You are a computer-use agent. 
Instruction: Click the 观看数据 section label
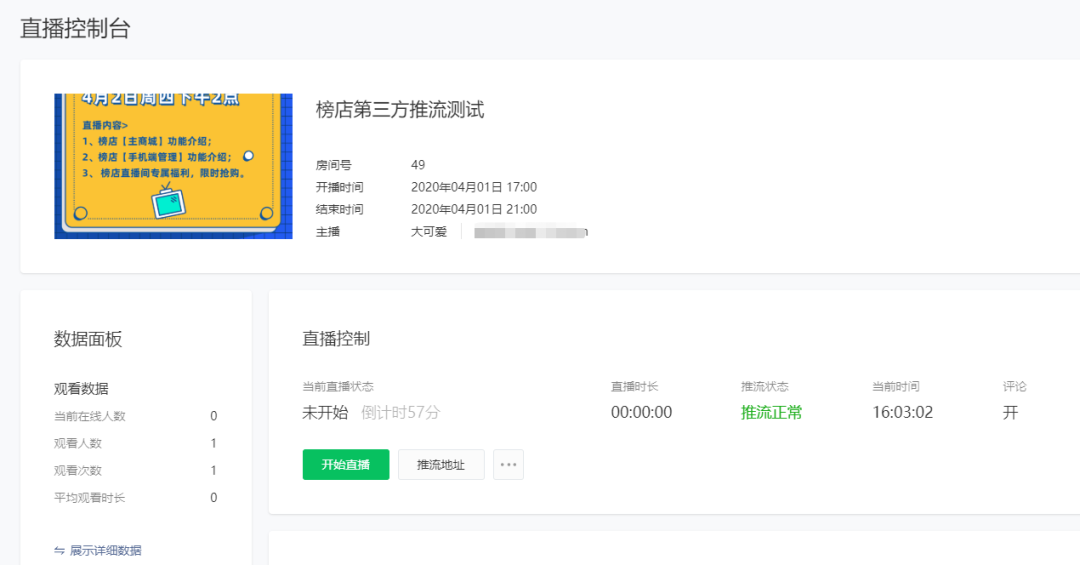click(81, 389)
